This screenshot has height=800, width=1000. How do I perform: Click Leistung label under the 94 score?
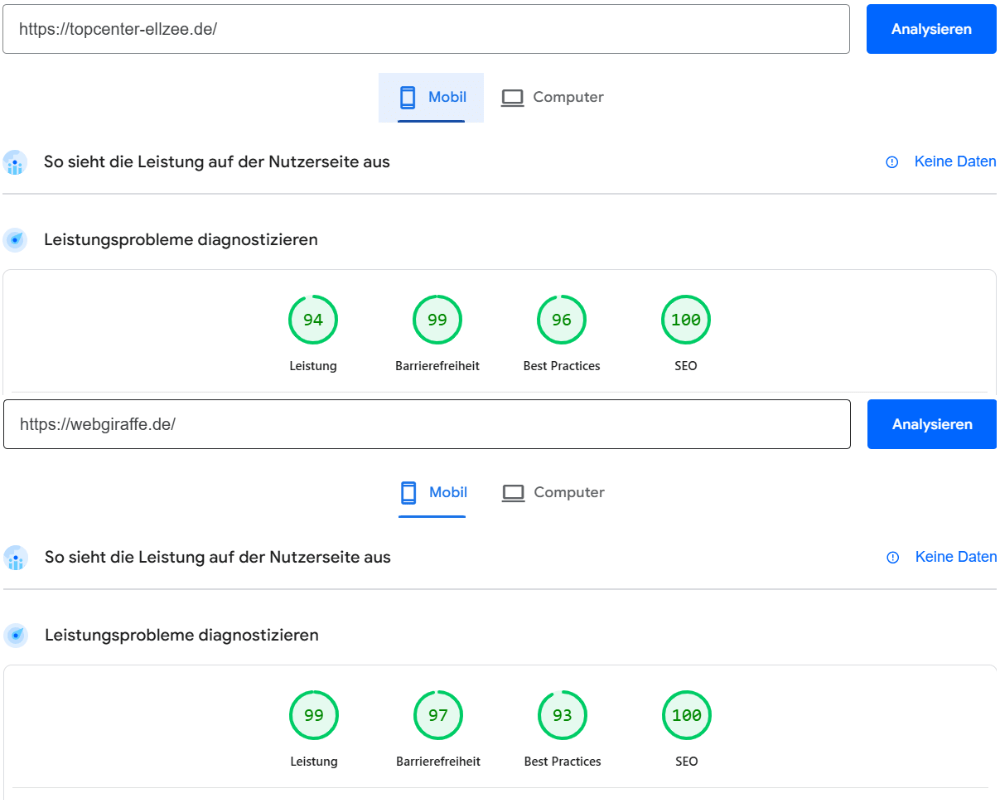point(312,366)
